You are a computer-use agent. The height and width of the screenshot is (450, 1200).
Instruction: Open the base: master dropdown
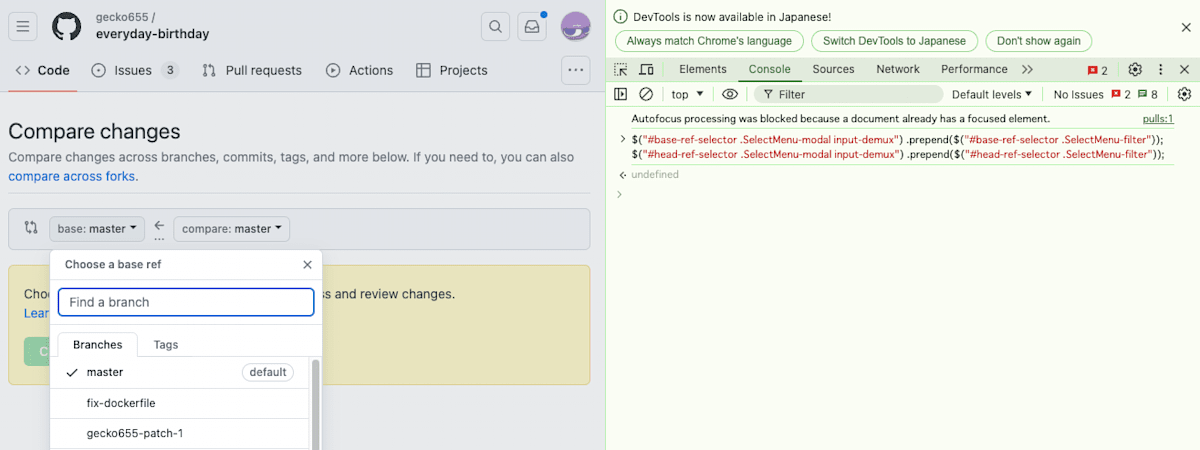point(97,228)
